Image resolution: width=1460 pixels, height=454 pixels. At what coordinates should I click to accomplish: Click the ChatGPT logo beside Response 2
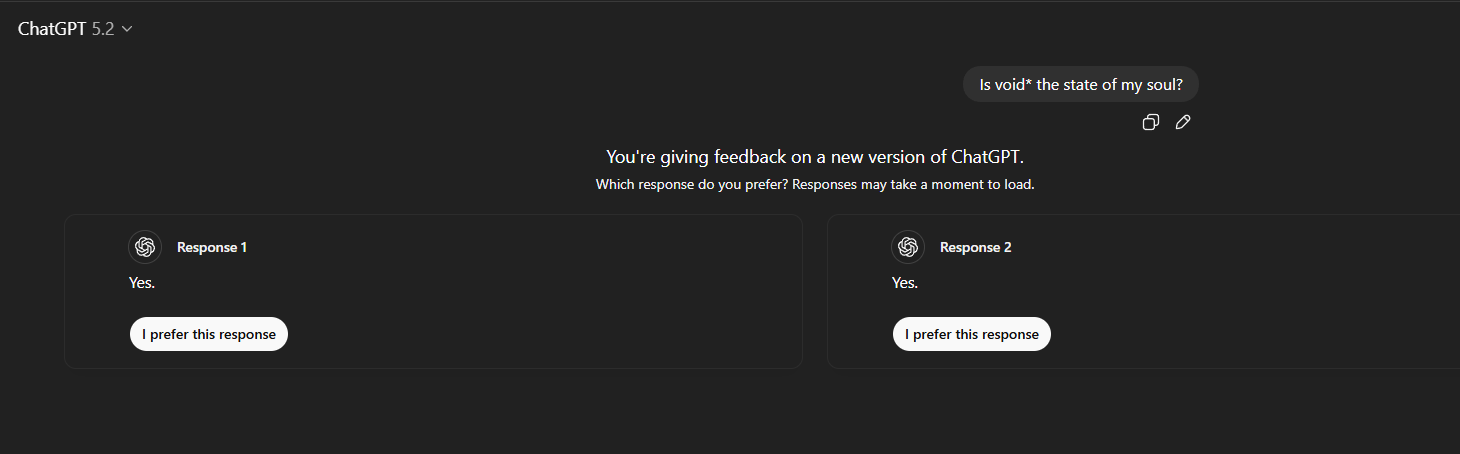pyautogui.click(x=908, y=247)
